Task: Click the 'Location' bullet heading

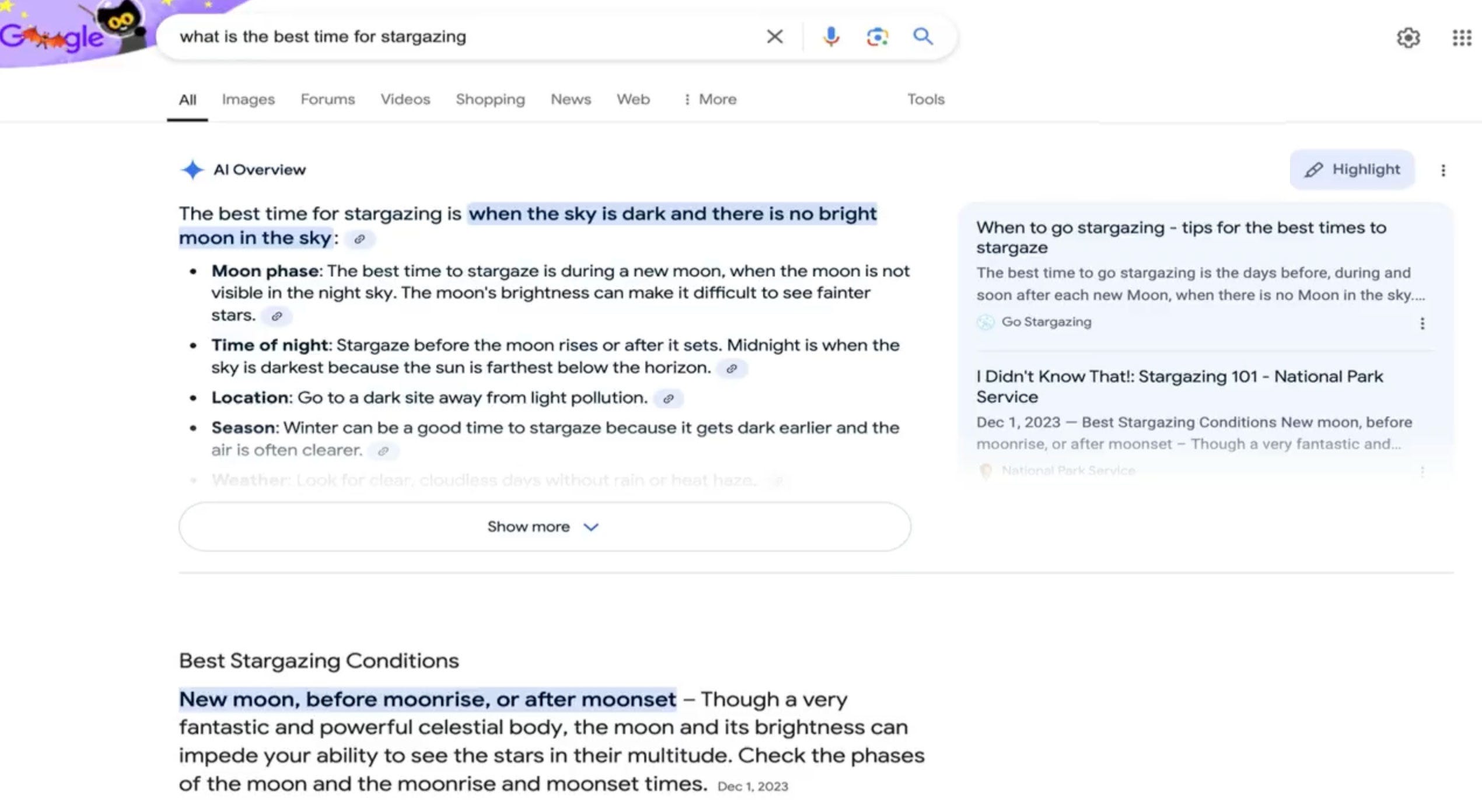Action: click(x=250, y=398)
